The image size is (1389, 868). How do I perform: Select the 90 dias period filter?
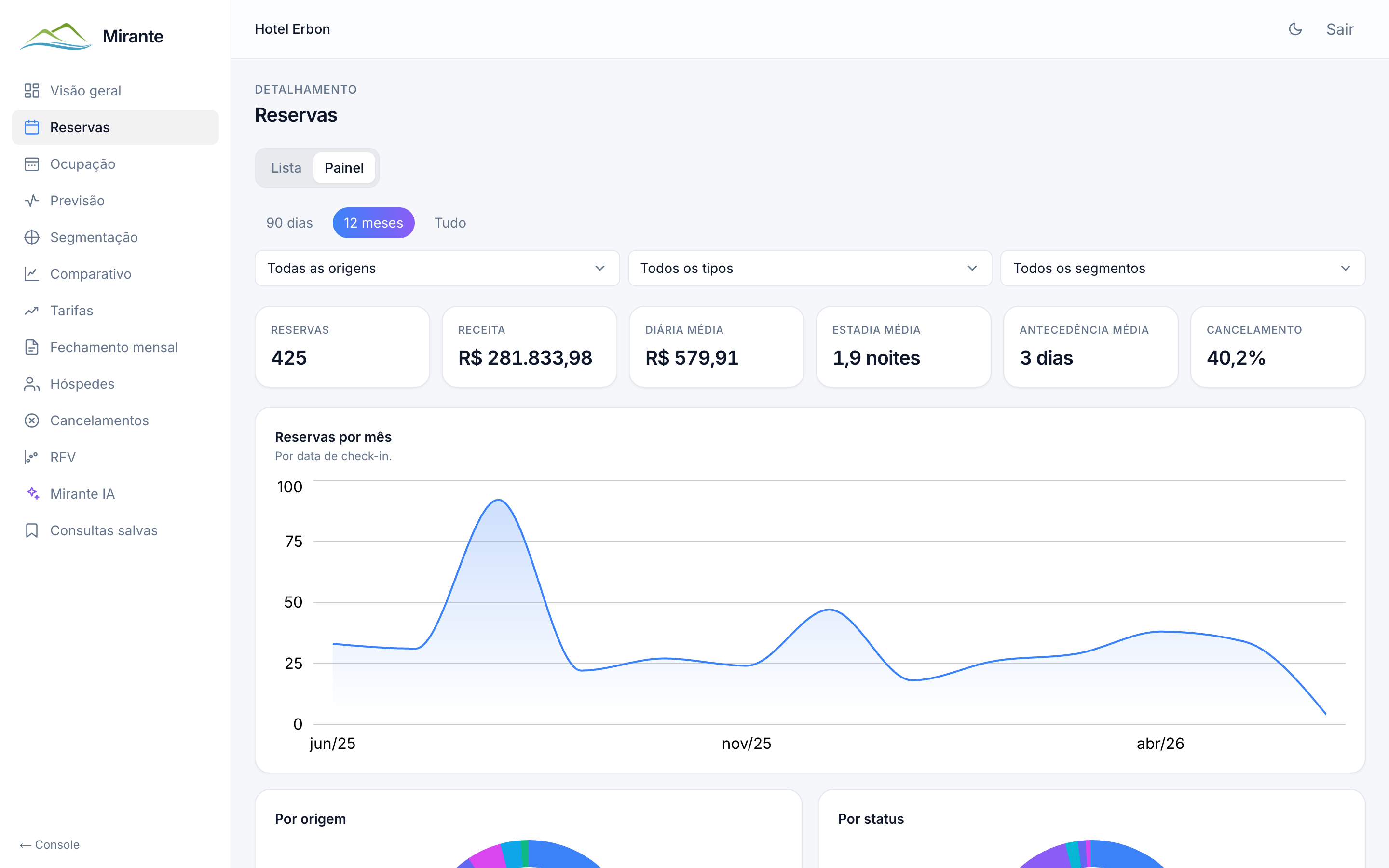click(x=289, y=223)
